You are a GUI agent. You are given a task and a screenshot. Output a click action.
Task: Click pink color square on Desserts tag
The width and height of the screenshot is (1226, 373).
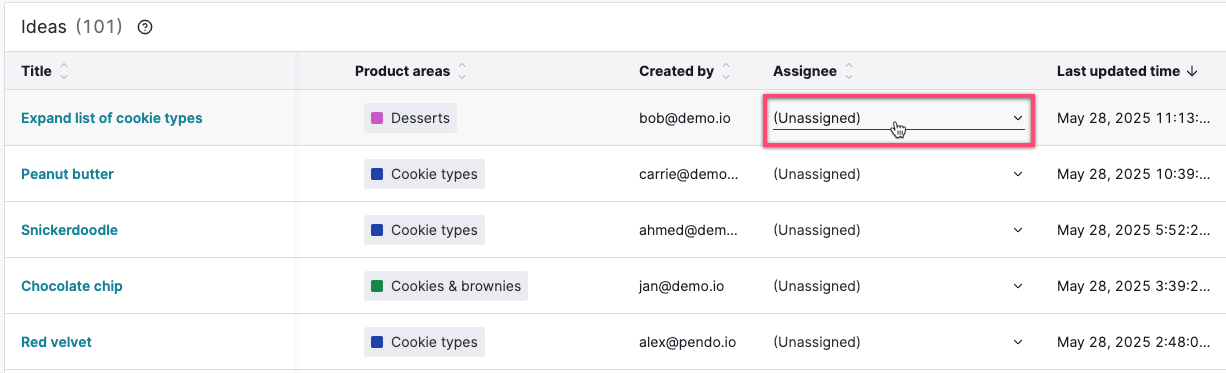coord(377,118)
